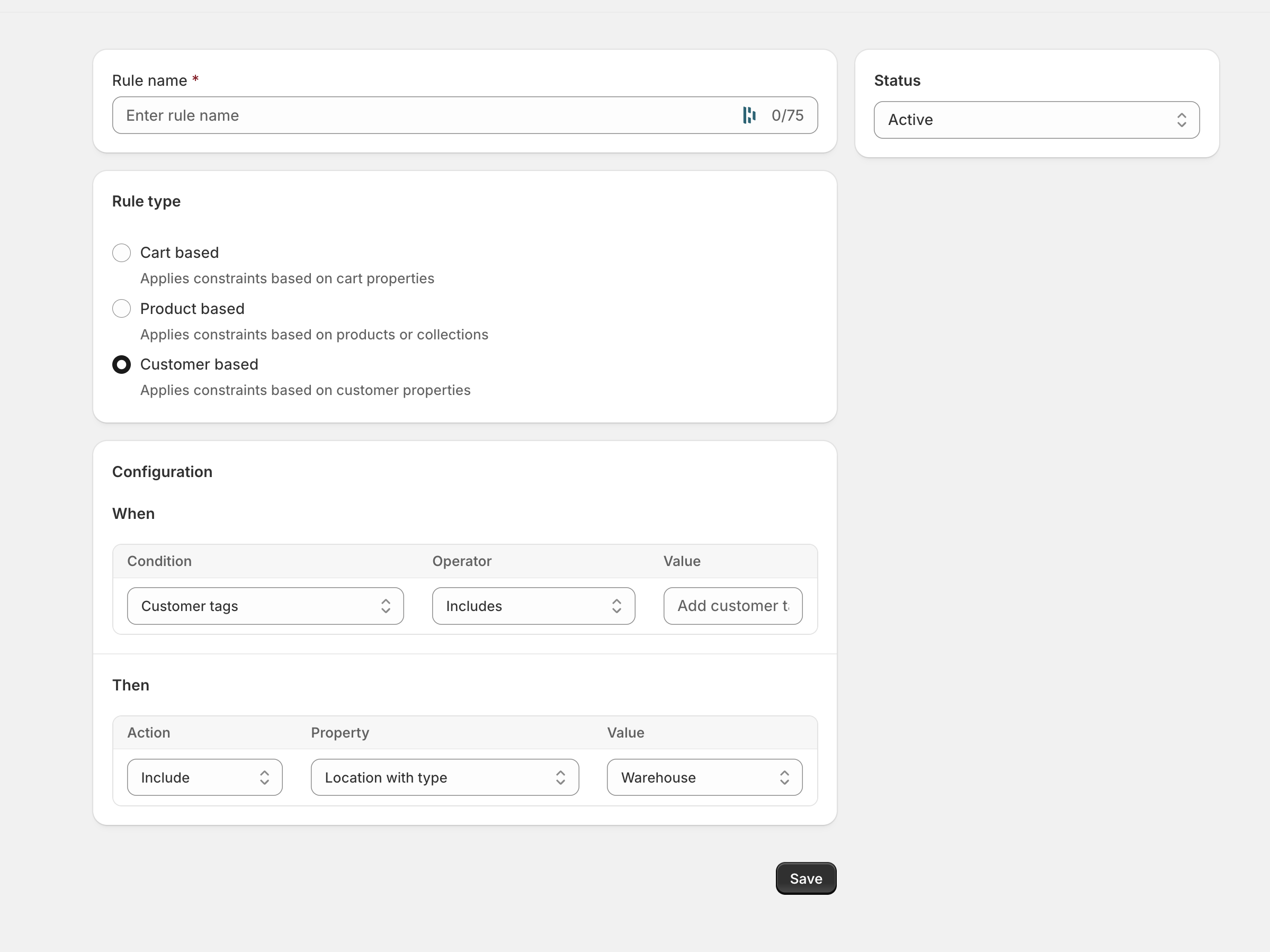This screenshot has width=1270, height=952.
Task: Open the Property dropdown showing Location with type
Action: [x=445, y=778]
